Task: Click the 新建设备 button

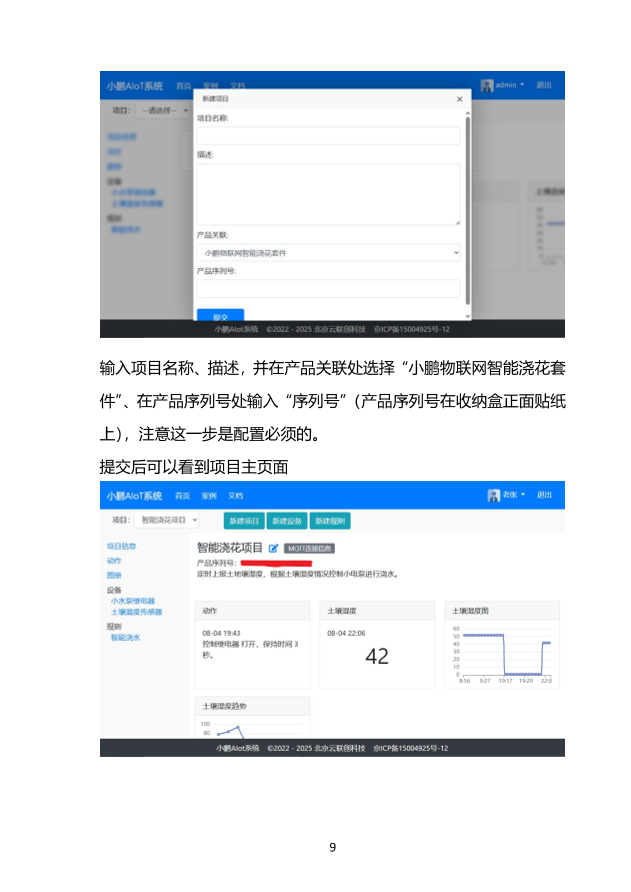Action: click(286, 521)
